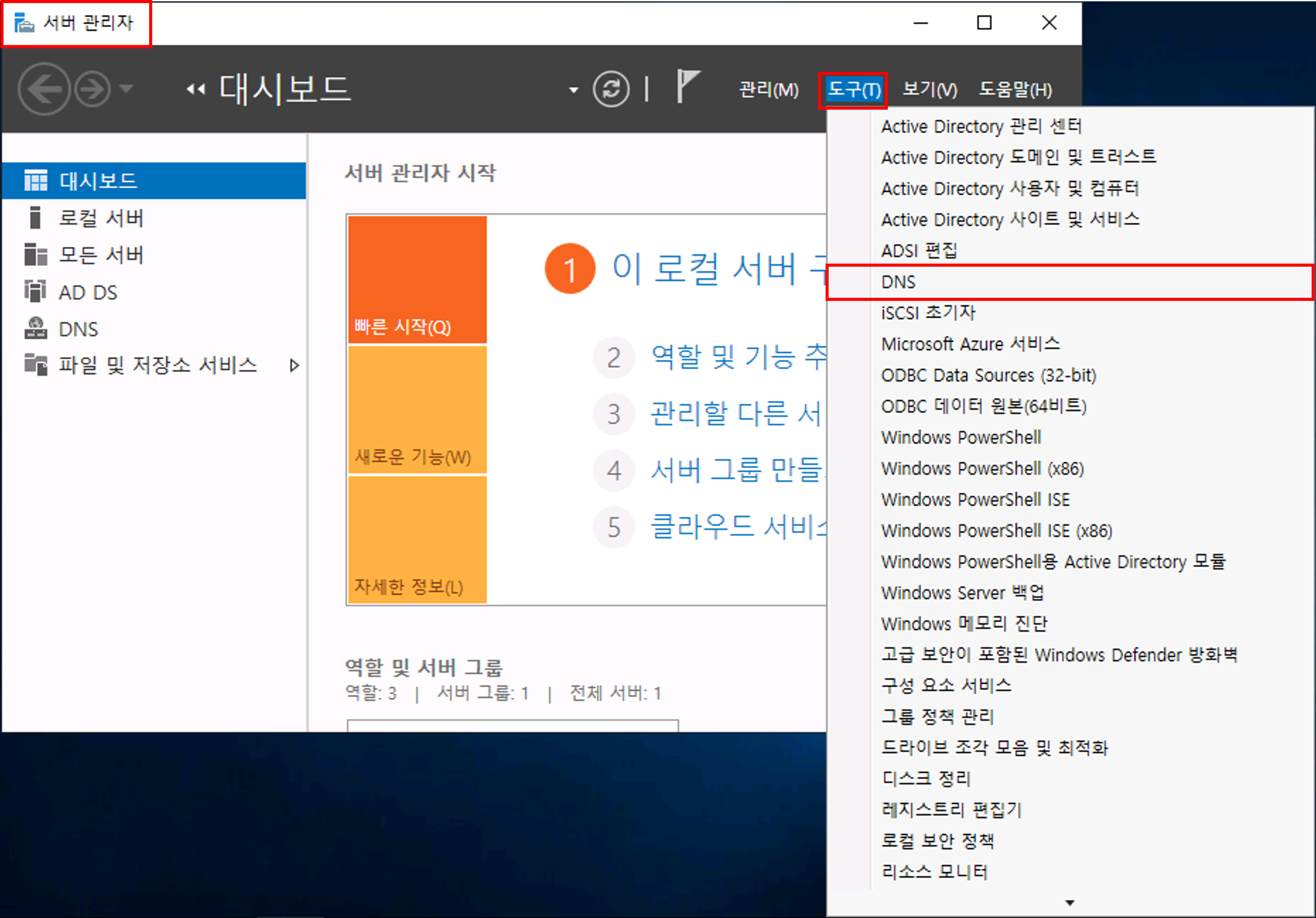
Task: Open the notifications flag
Action: pyautogui.click(x=687, y=86)
